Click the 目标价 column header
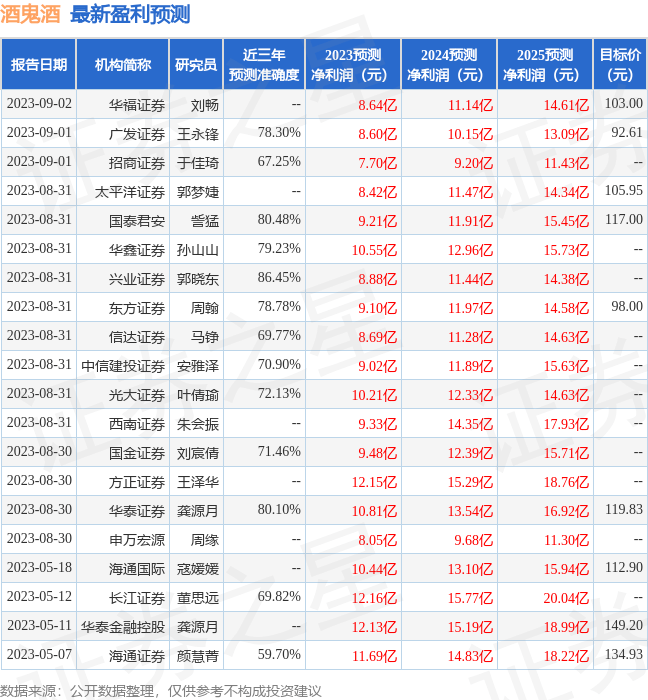Screen dimensions: 648x700 point(620,65)
